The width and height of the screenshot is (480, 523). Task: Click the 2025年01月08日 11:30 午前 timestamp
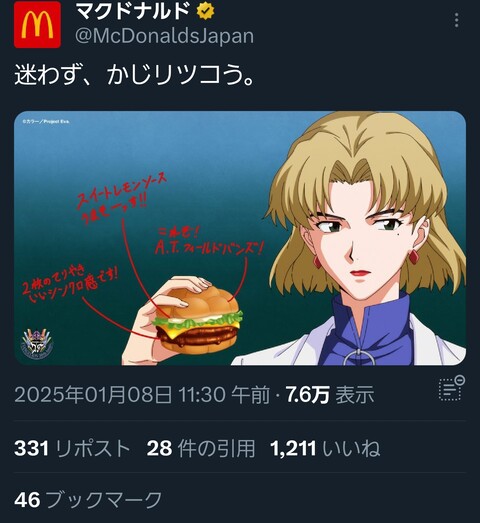click(x=142, y=395)
